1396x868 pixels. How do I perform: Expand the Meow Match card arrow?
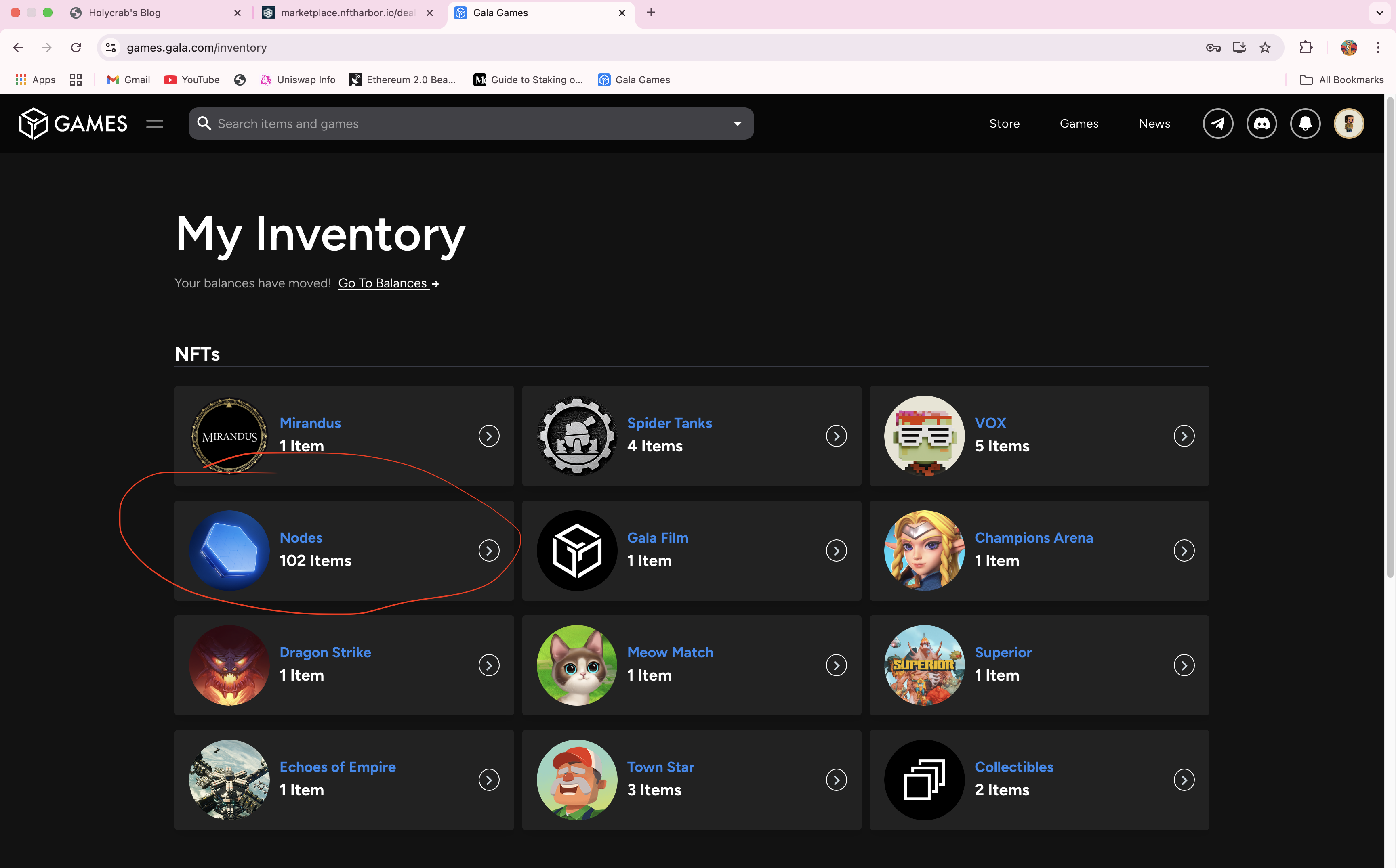click(x=836, y=665)
